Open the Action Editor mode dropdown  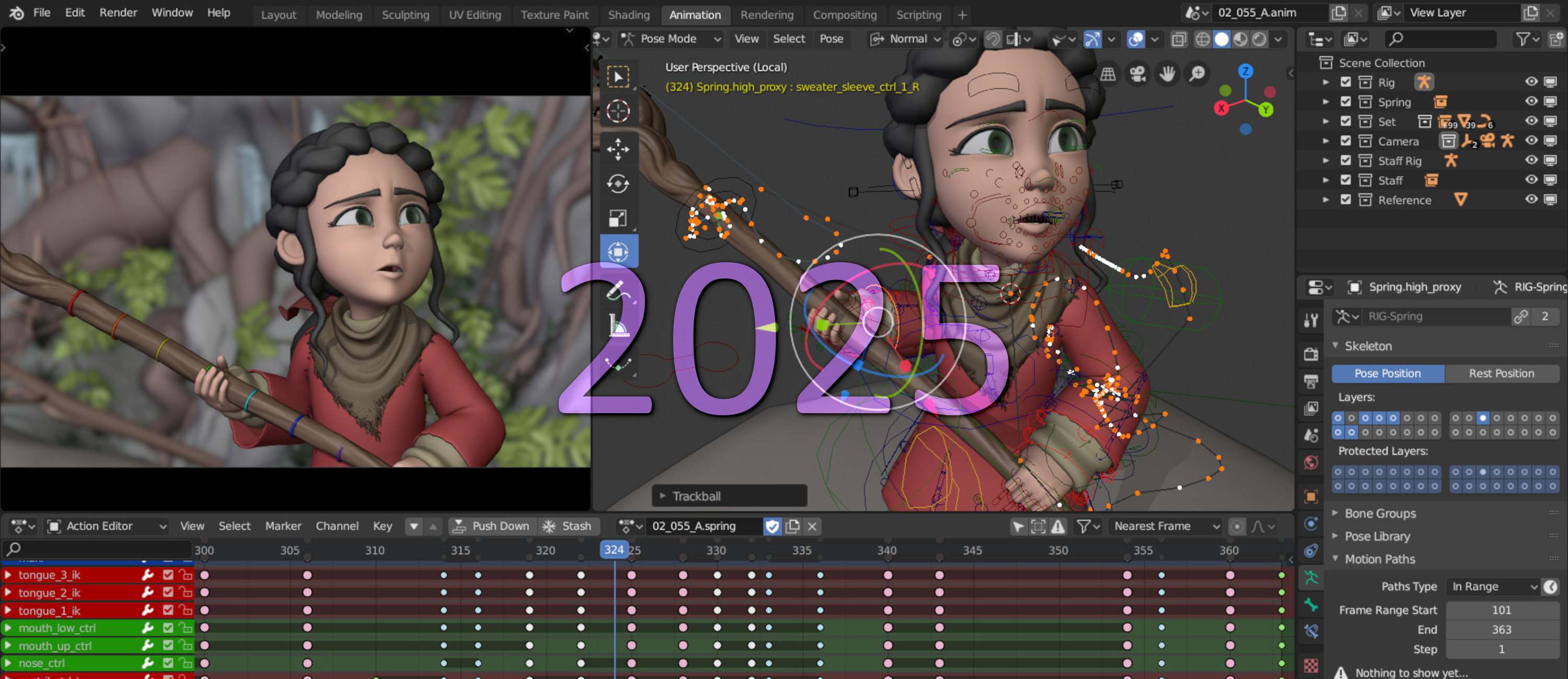click(x=107, y=526)
